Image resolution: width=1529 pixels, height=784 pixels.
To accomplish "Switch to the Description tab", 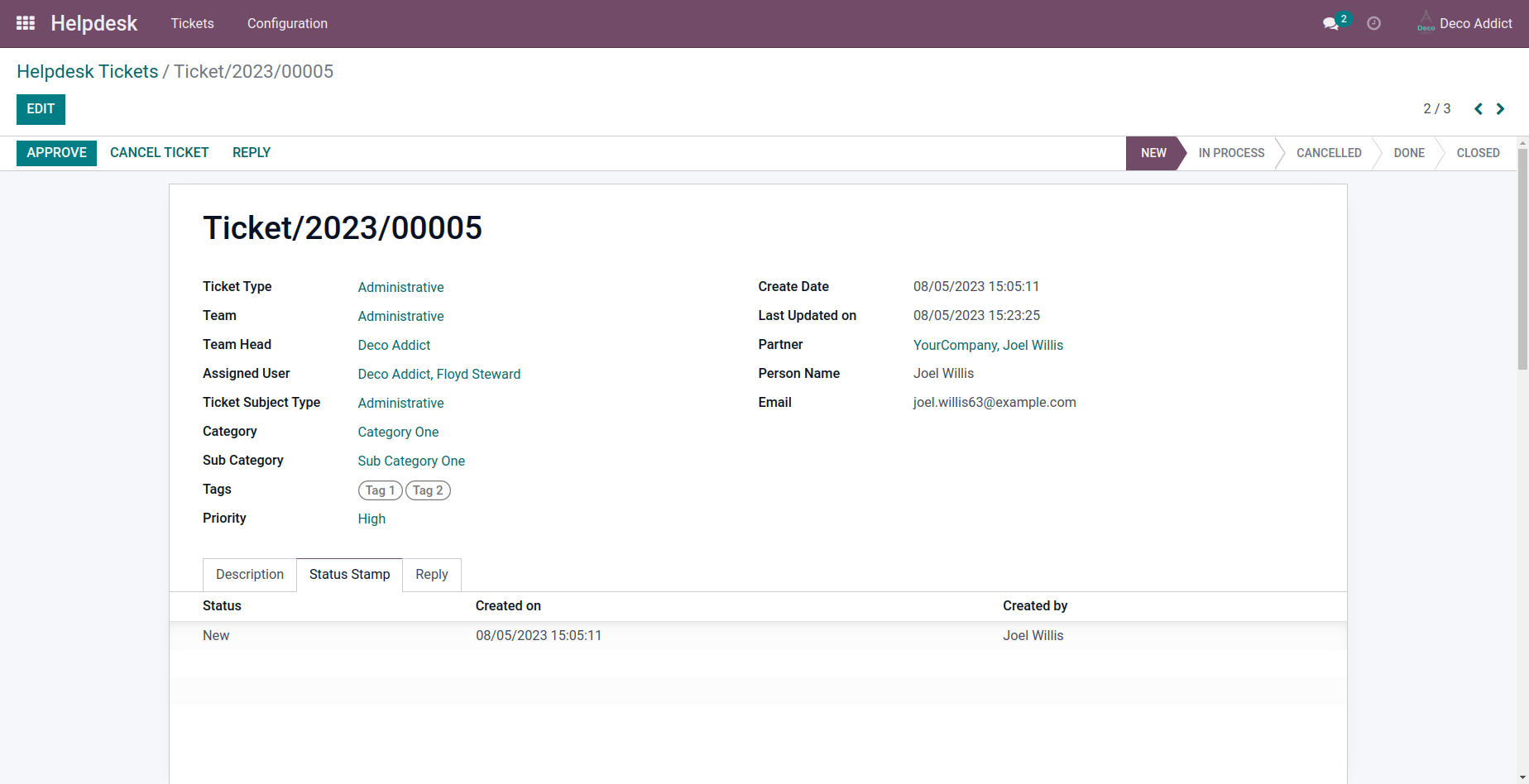I will coord(250,575).
